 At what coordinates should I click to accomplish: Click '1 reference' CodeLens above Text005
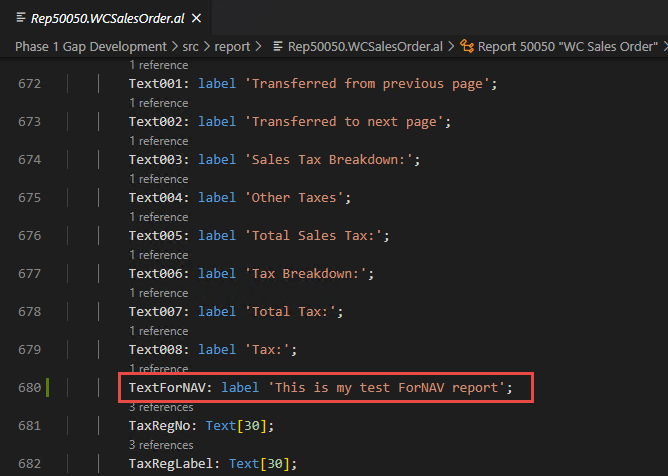coord(158,217)
